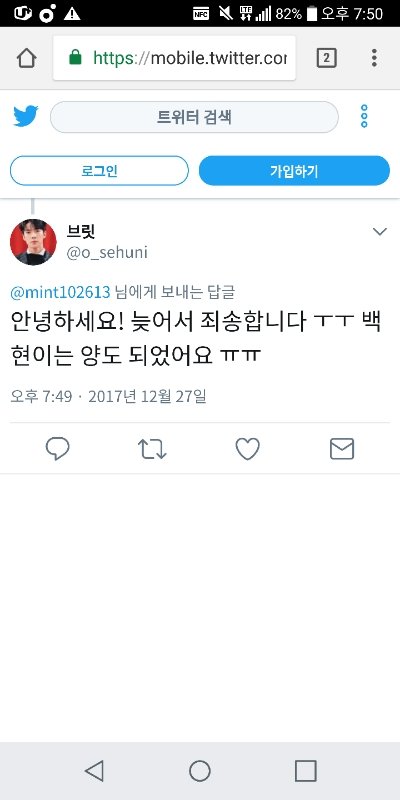View the 브릿 profile avatar

point(33,242)
